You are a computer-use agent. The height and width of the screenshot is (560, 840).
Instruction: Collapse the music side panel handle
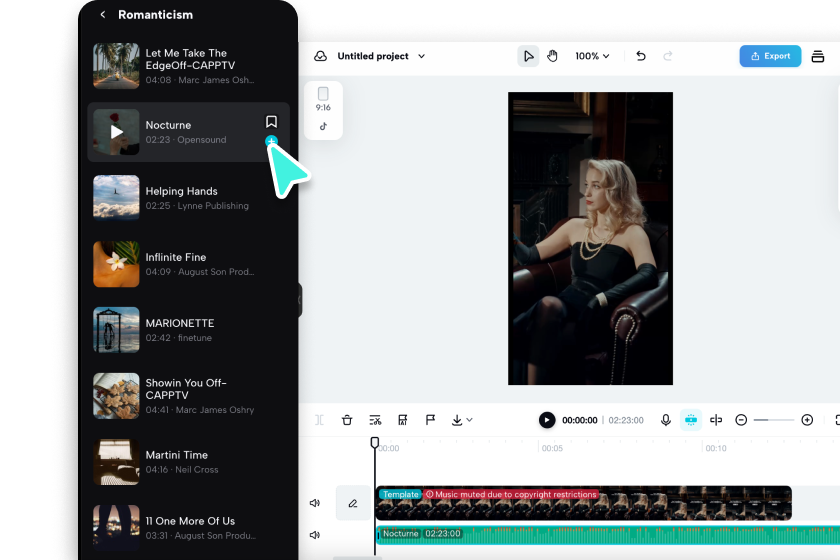pos(300,300)
